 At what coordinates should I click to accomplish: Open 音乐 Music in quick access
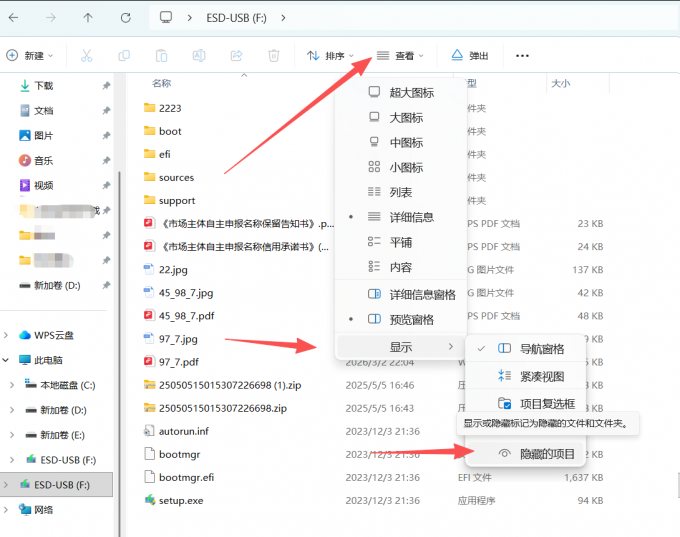coord(43,160)
